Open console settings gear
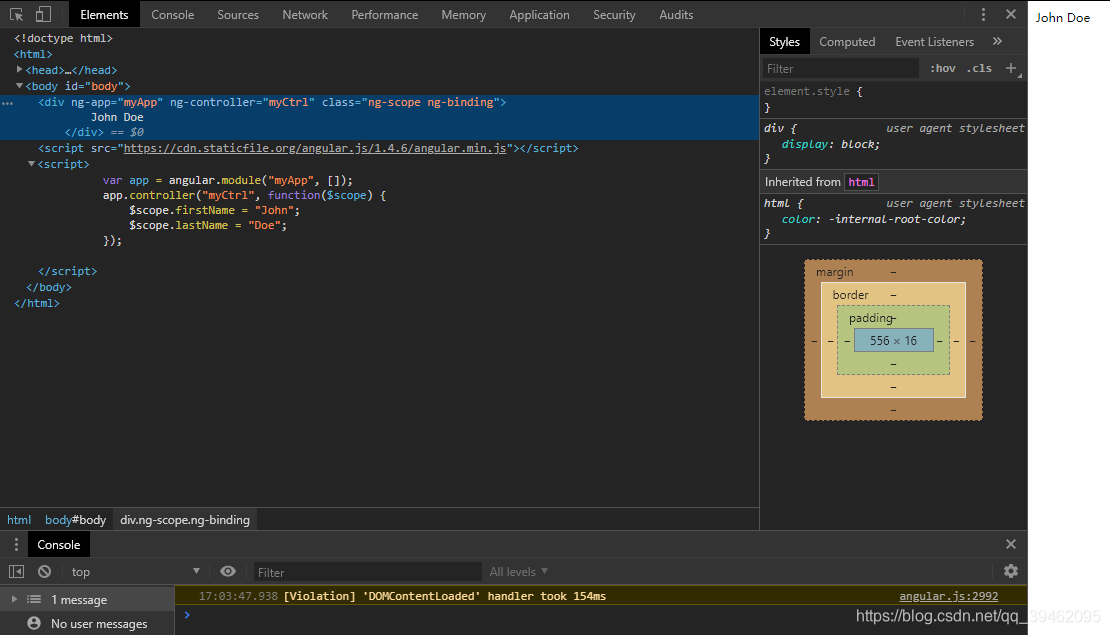This screenshot has height=635, width=1110. pyautogui.click(x=1011, y=571)
